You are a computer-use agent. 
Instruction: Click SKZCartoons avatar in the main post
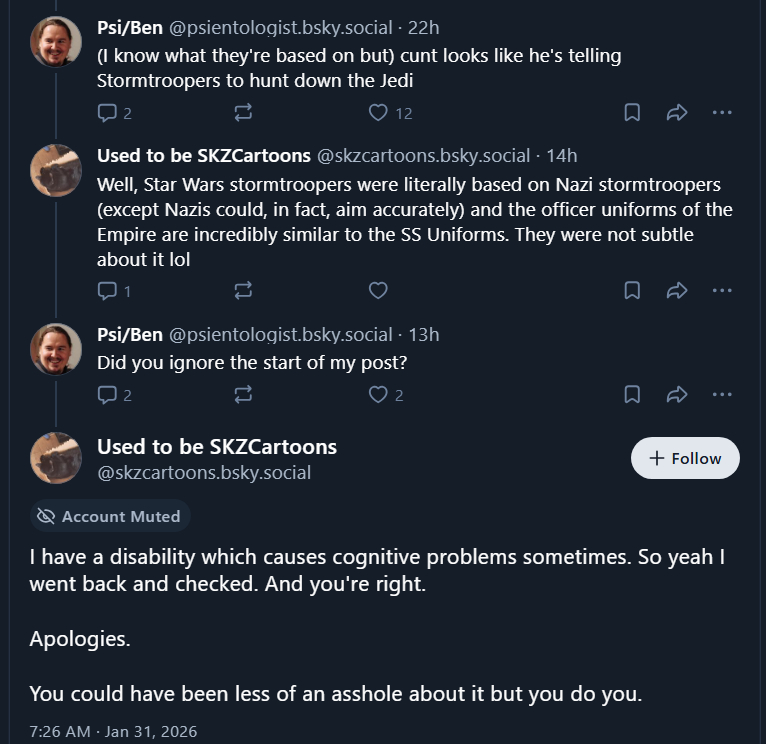pyautogui.click(x=56, y=458)
